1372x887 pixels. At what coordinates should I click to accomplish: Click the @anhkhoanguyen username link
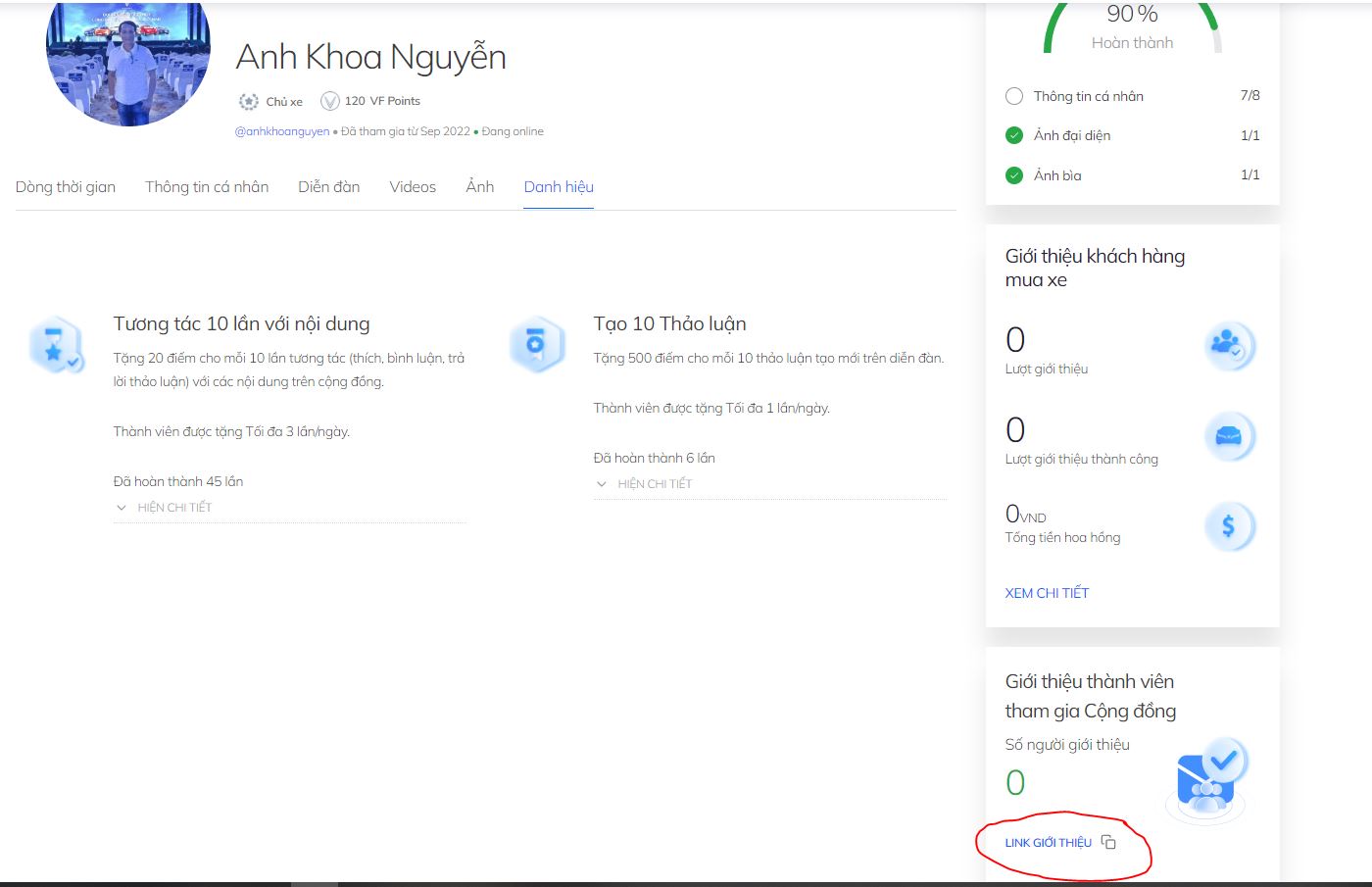pyautogui.click(x=282, y=131)
